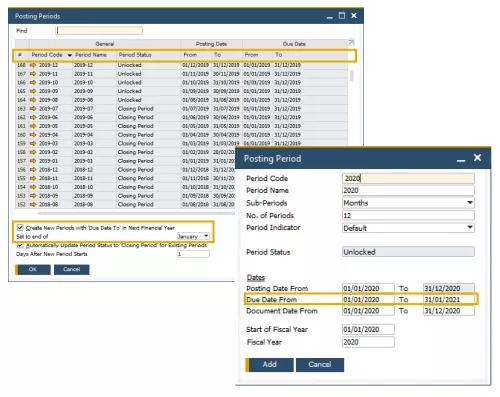Select Closing Period status cell in row 2019-07

pos(149,109)
